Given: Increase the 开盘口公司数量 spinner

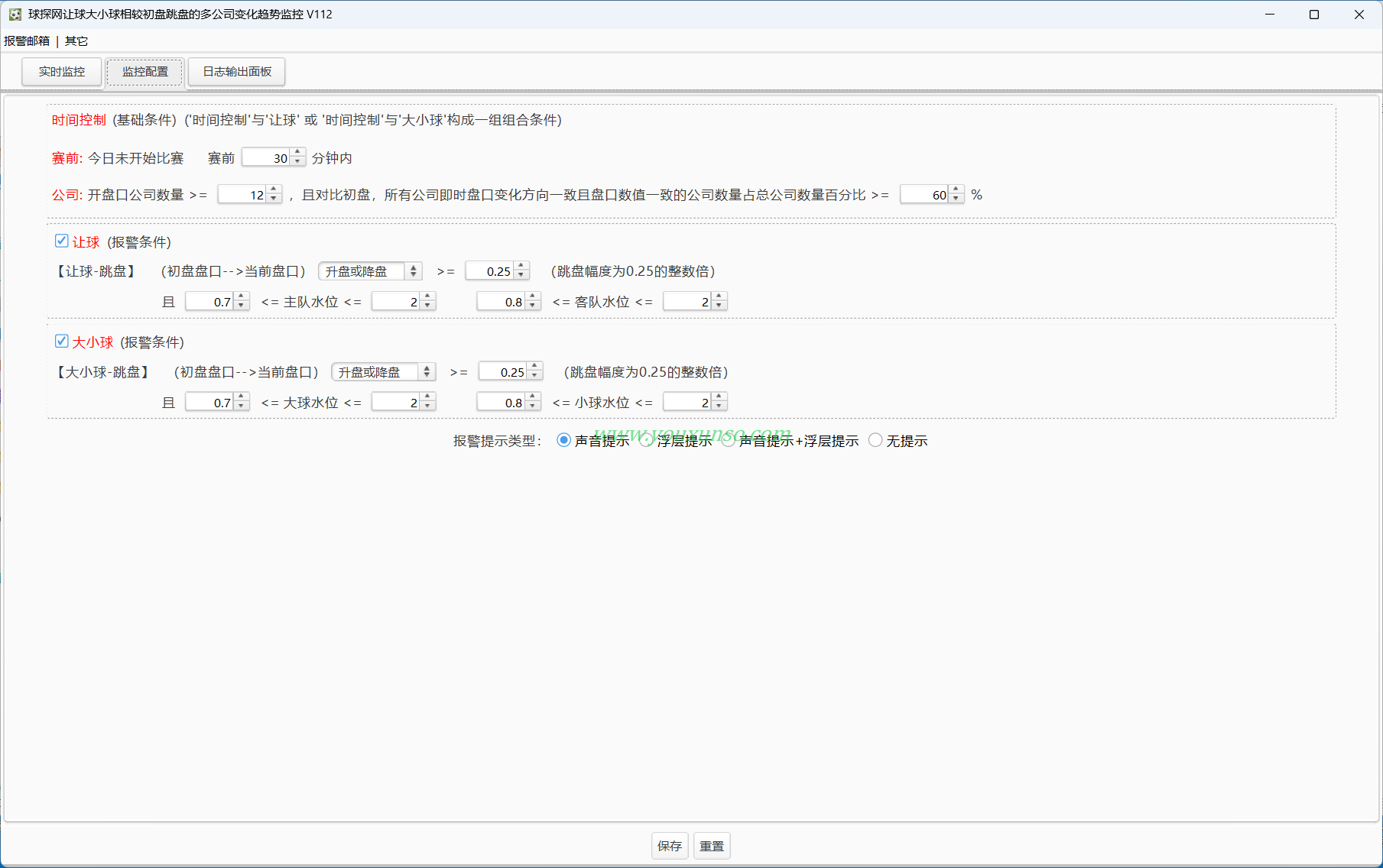Looking at the screenshot, I should (274, 189).
